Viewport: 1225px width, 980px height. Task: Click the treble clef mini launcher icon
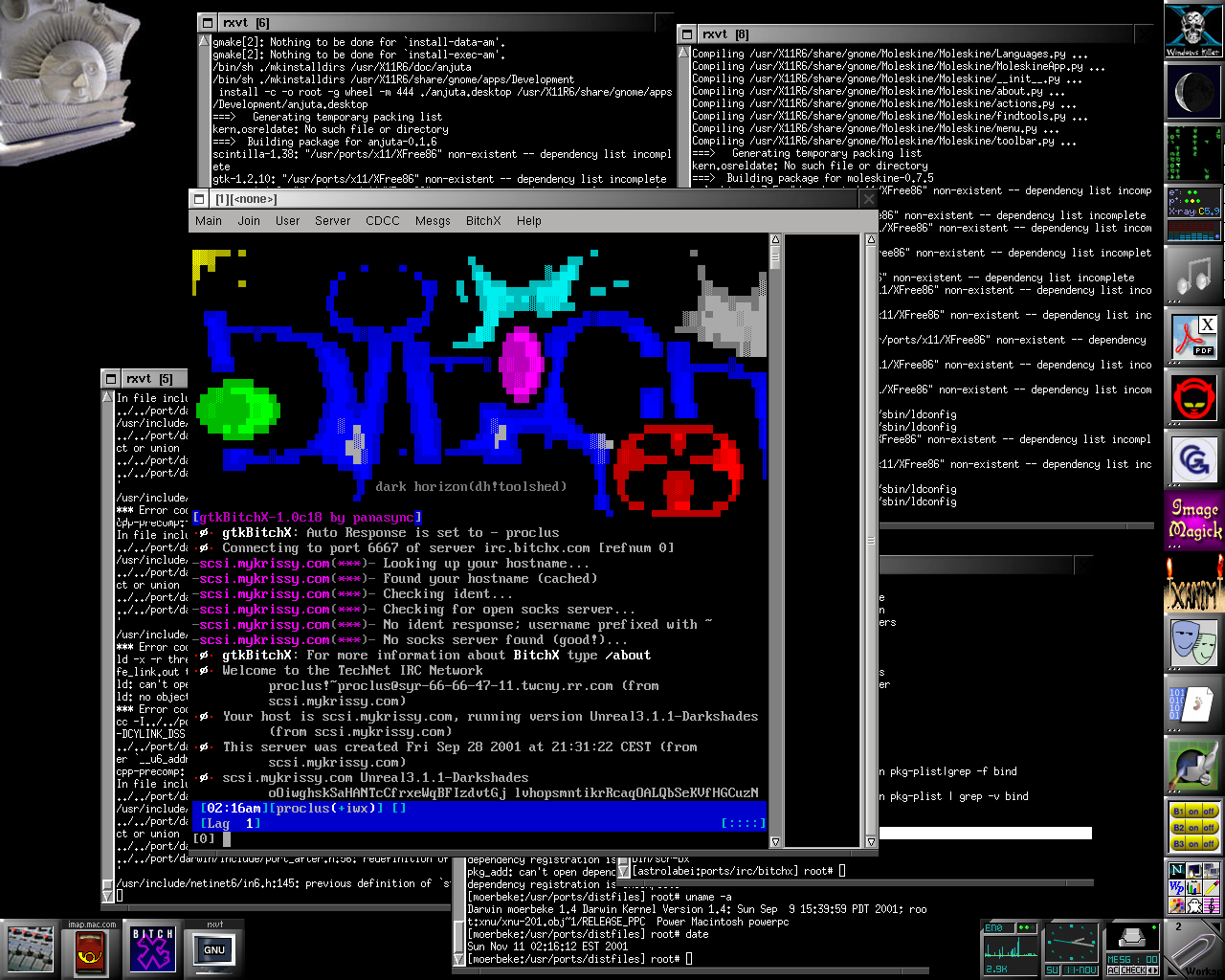pos(1212,904)
